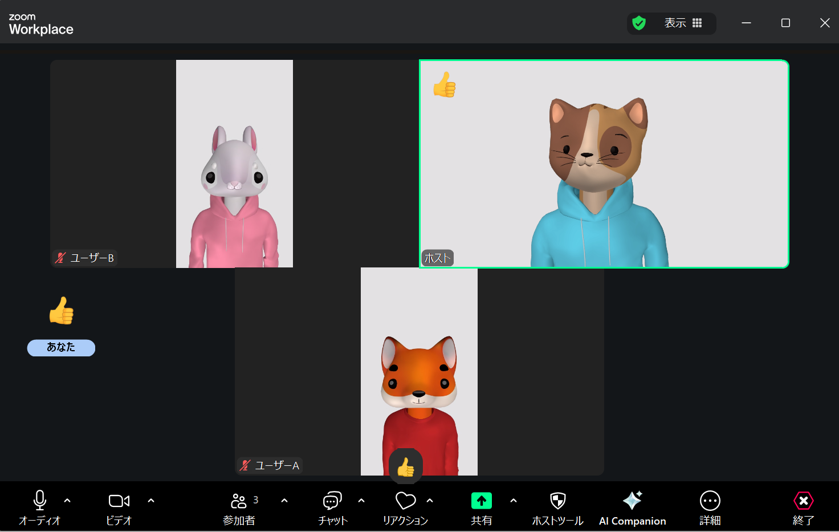
Task: Close the Zoom meeting window
Action: point(825,23)
